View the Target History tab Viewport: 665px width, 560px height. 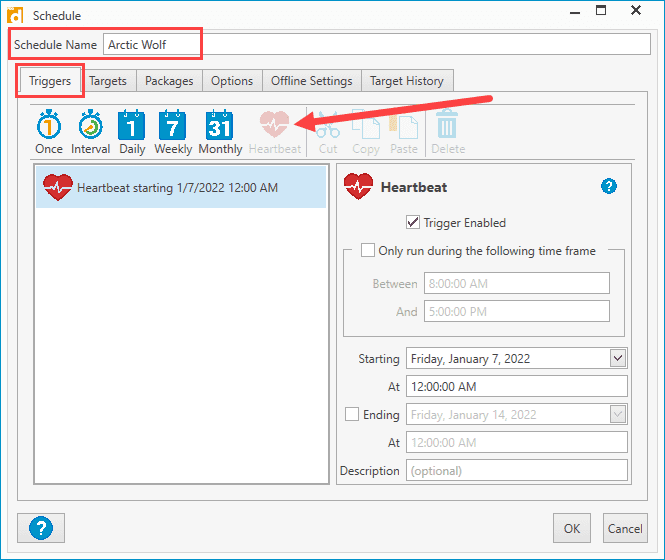(407, 81)
